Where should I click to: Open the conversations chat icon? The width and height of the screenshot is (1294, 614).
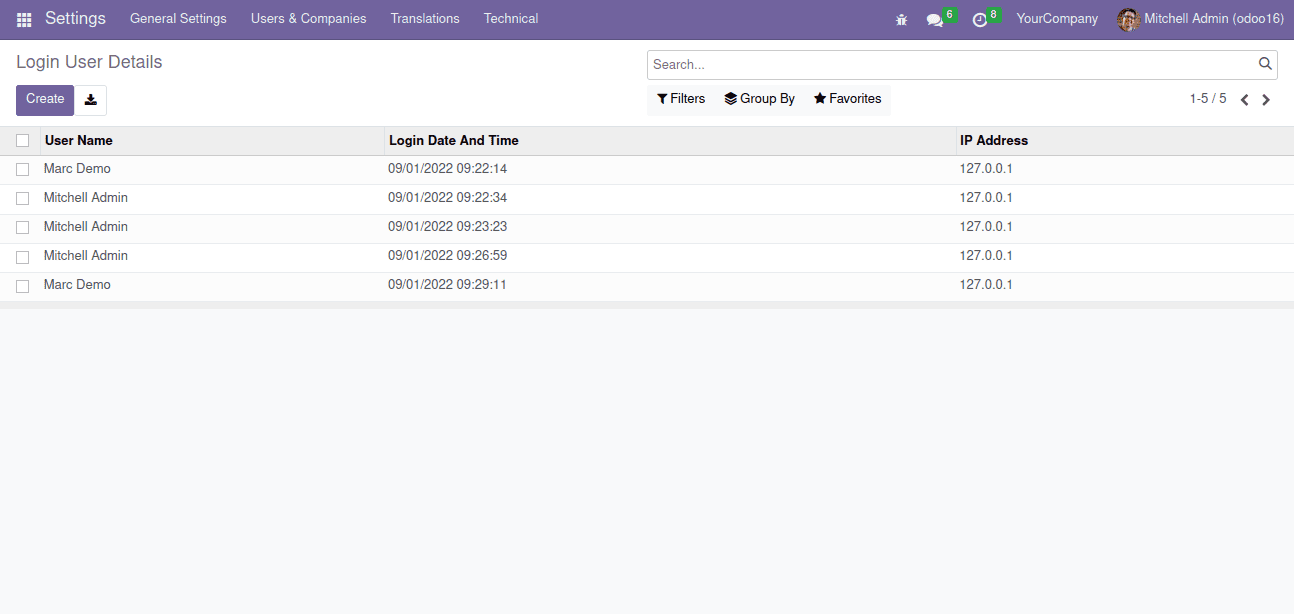[x=935, y=19]
